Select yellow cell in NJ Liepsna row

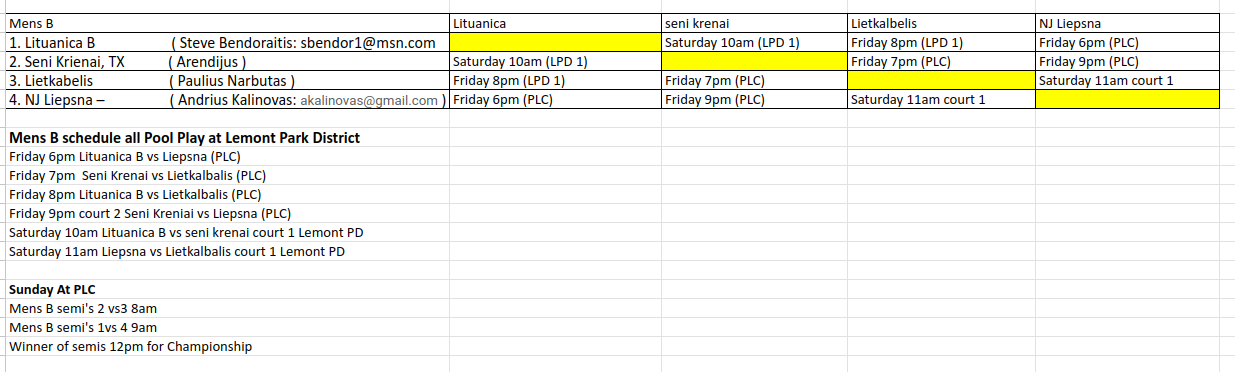(1127, 99)
